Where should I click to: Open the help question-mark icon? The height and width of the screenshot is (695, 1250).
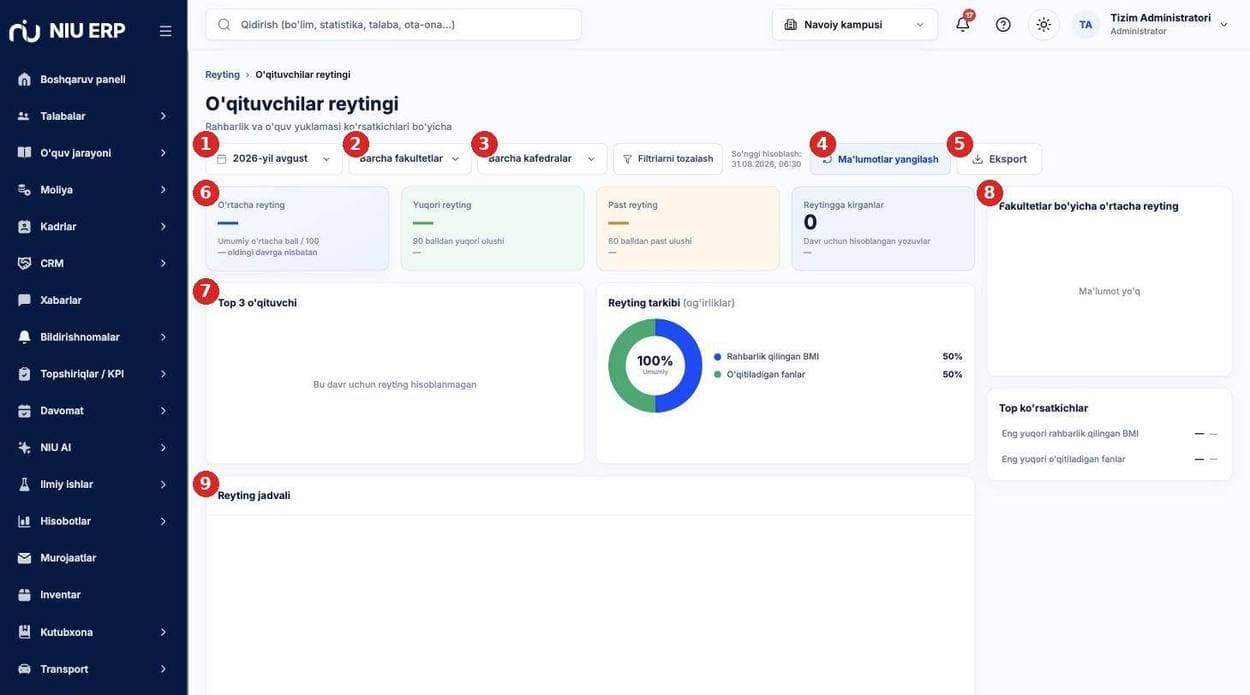tap(1003, 24)
